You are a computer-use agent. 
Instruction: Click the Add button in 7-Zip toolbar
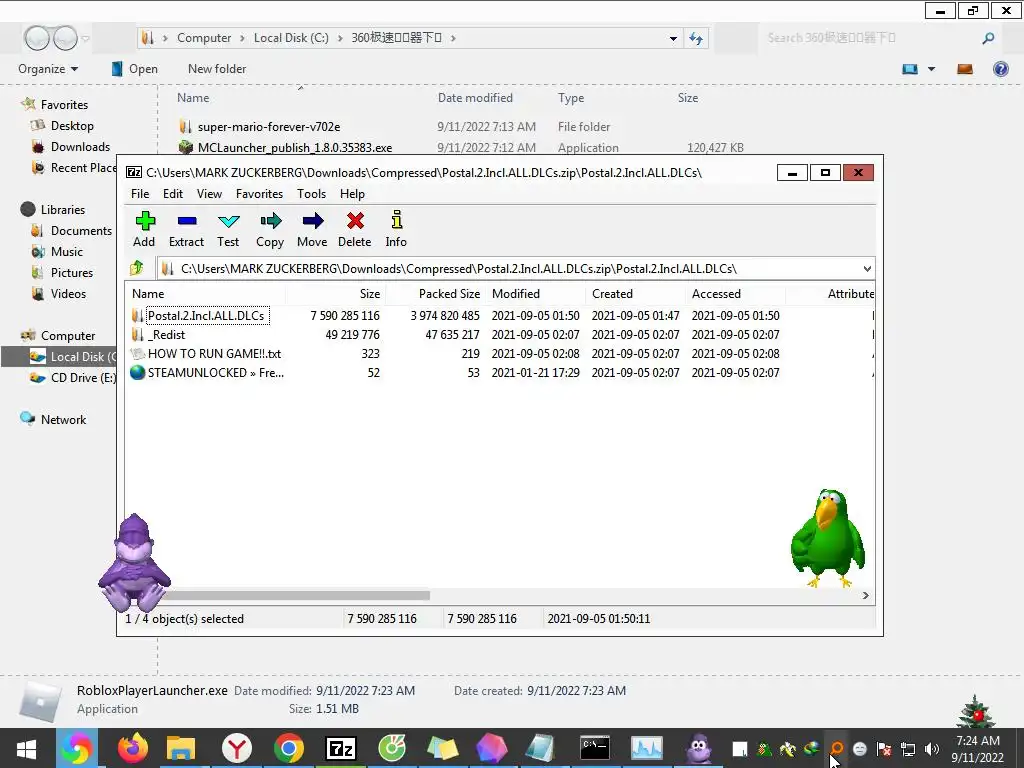point(144,229)
